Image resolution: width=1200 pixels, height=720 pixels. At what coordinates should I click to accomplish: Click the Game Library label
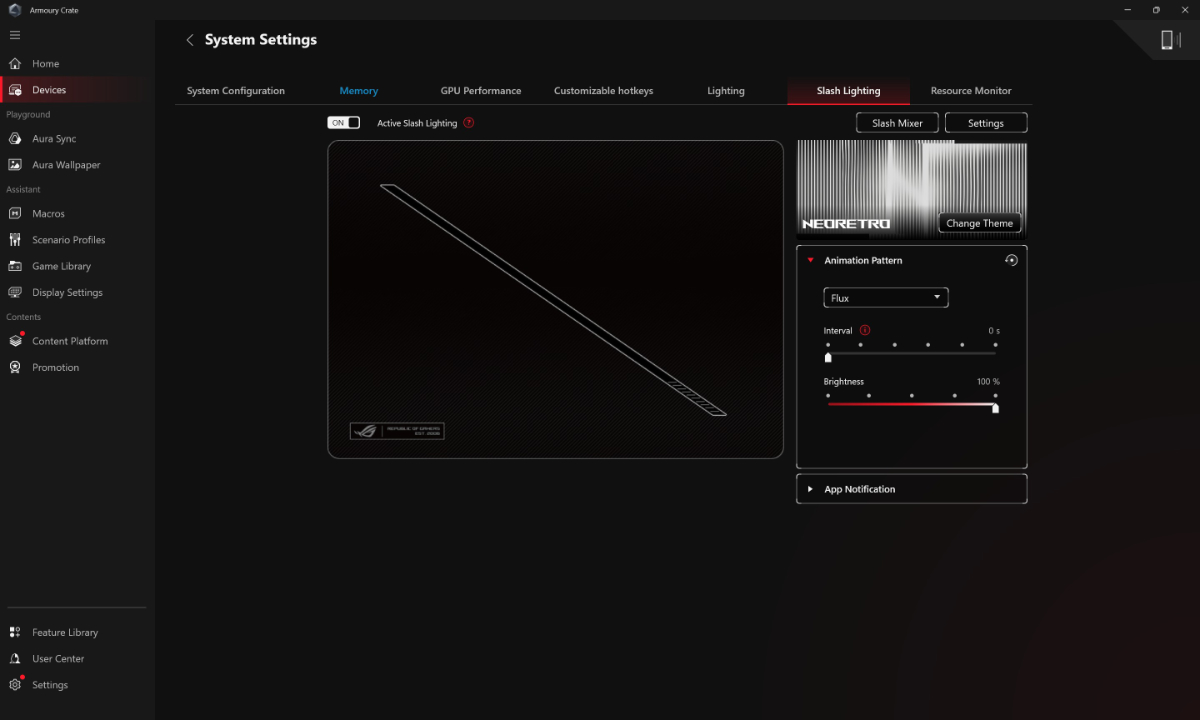(62, 266)
